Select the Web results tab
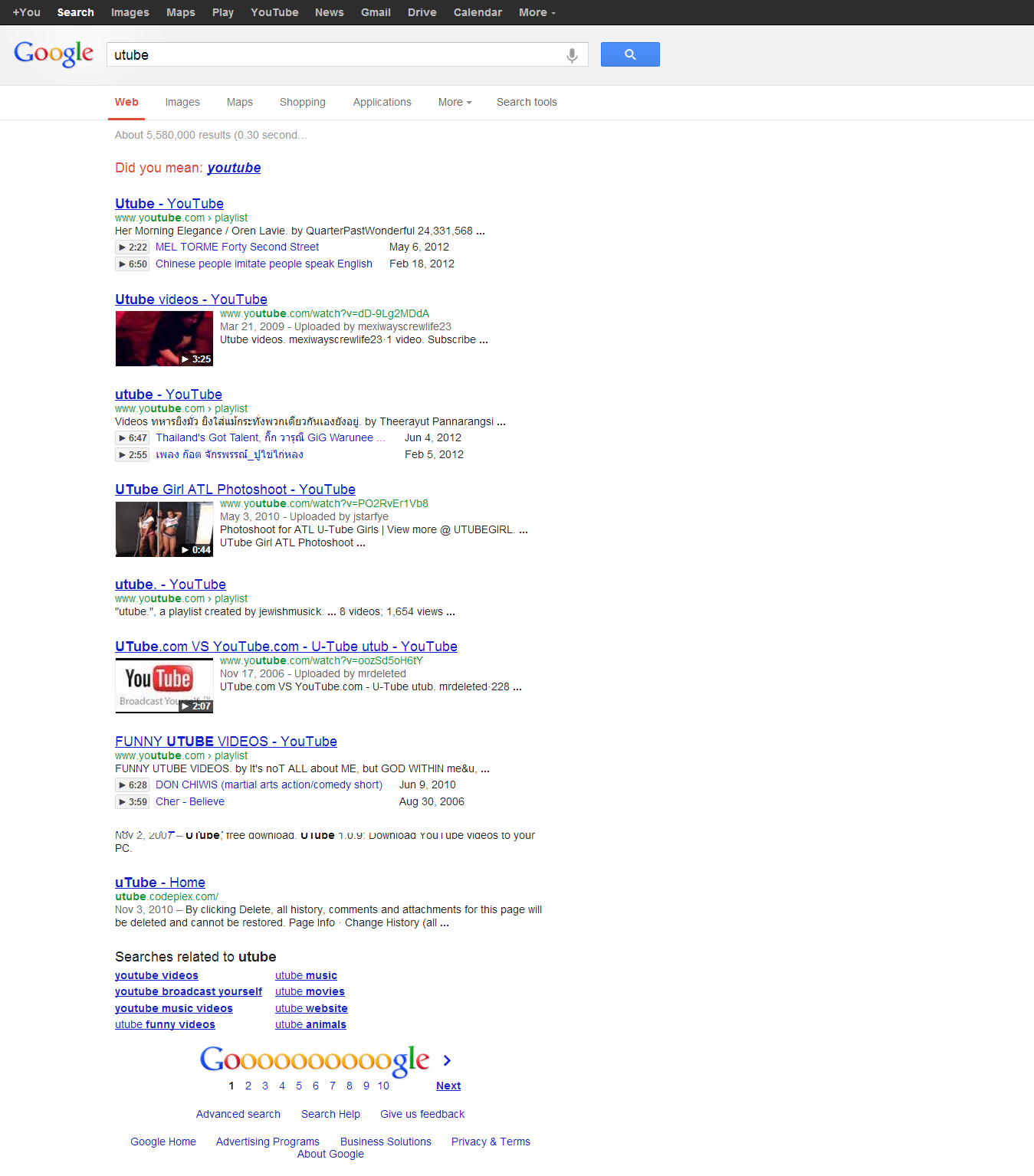1034x1176 pixels. click(126, 102)
